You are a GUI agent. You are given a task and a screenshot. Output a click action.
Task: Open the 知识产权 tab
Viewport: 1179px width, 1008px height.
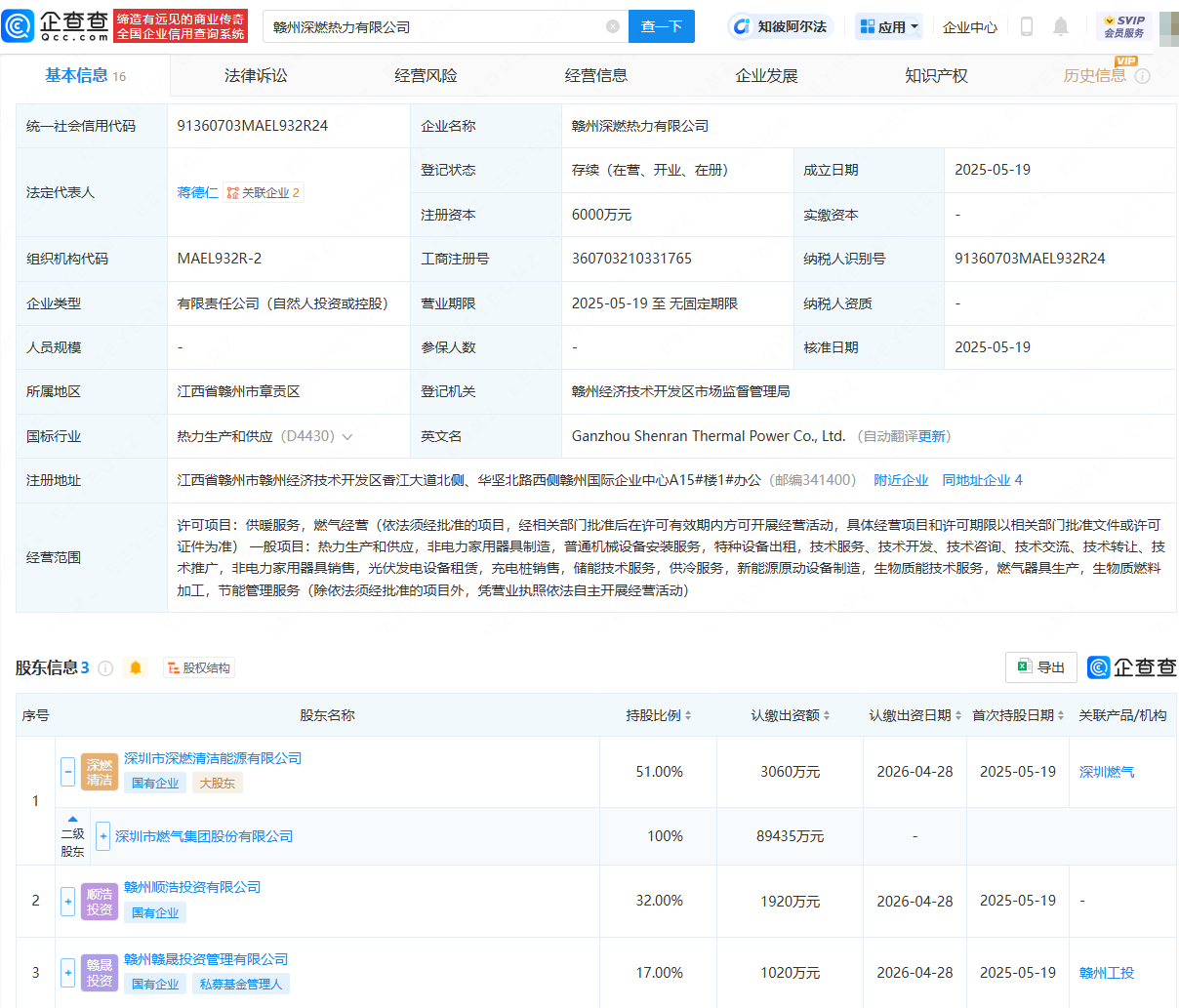[x=936, y=75]
